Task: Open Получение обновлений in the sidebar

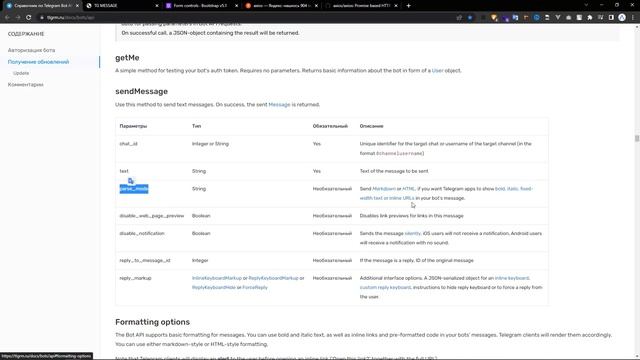Action: 38,62
